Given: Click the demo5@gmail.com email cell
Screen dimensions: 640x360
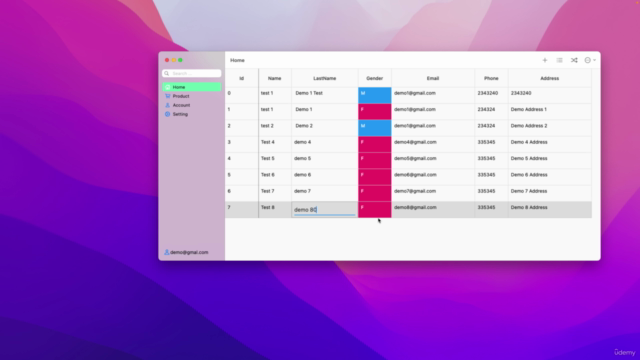Looking at the screenshot, I should 433,160.
